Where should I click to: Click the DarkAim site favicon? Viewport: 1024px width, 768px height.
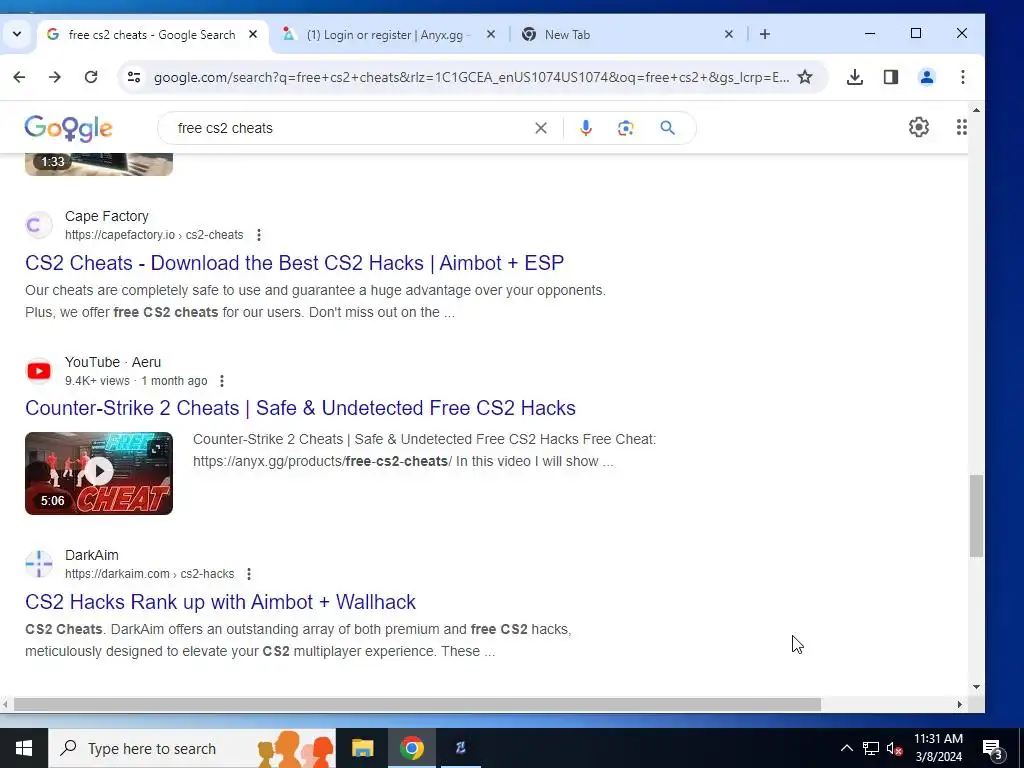(x=39, y=564)
